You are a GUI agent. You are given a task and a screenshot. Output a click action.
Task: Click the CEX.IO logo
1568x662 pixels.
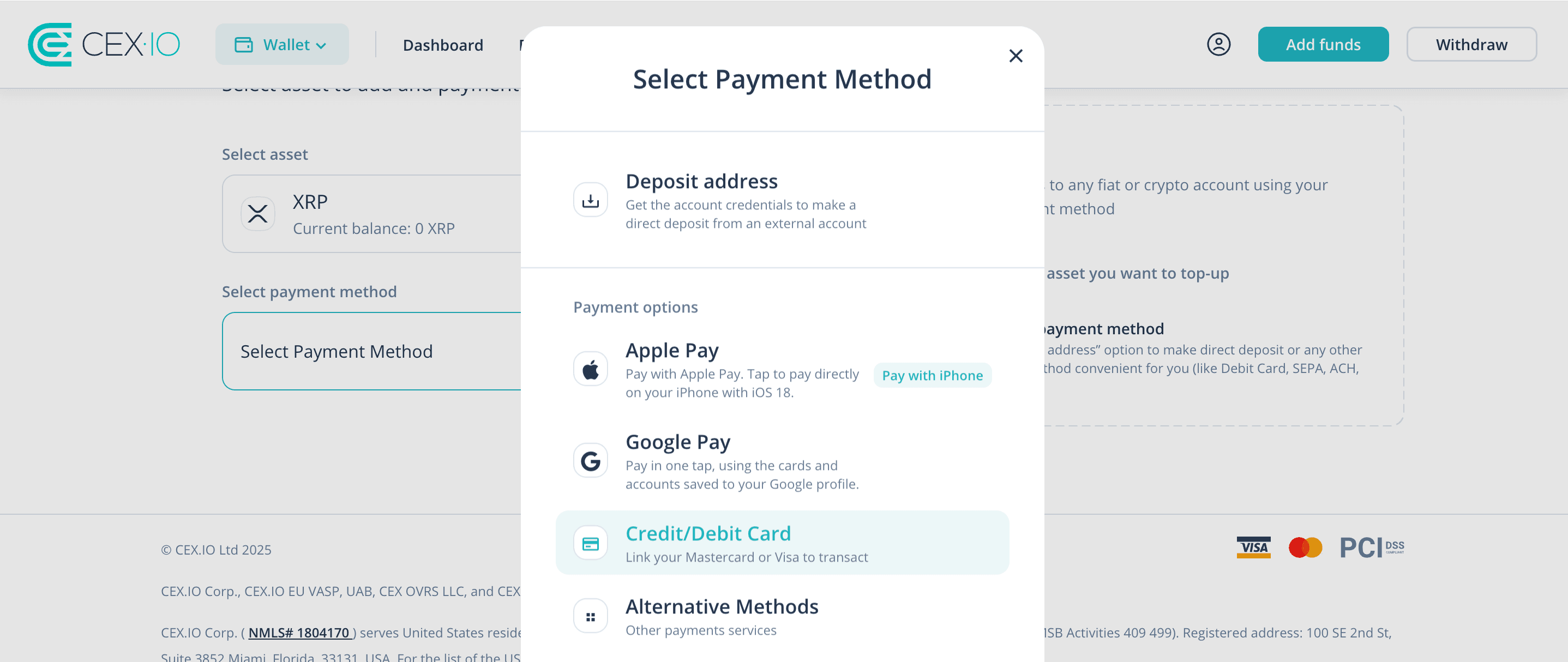pos(104,44)
